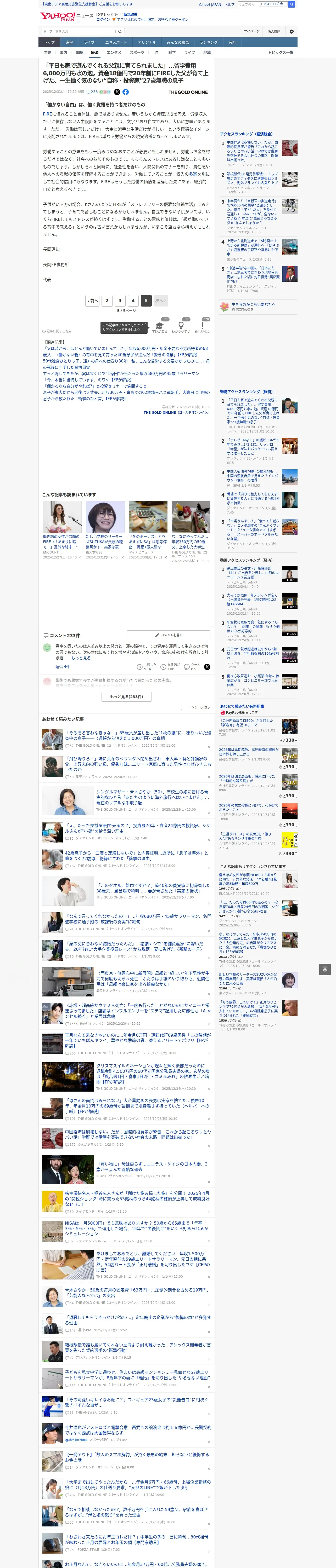This screenshot has height=1568, width=336.
Task: Open the オリジナル navigation tab
Action: (147, 43)
